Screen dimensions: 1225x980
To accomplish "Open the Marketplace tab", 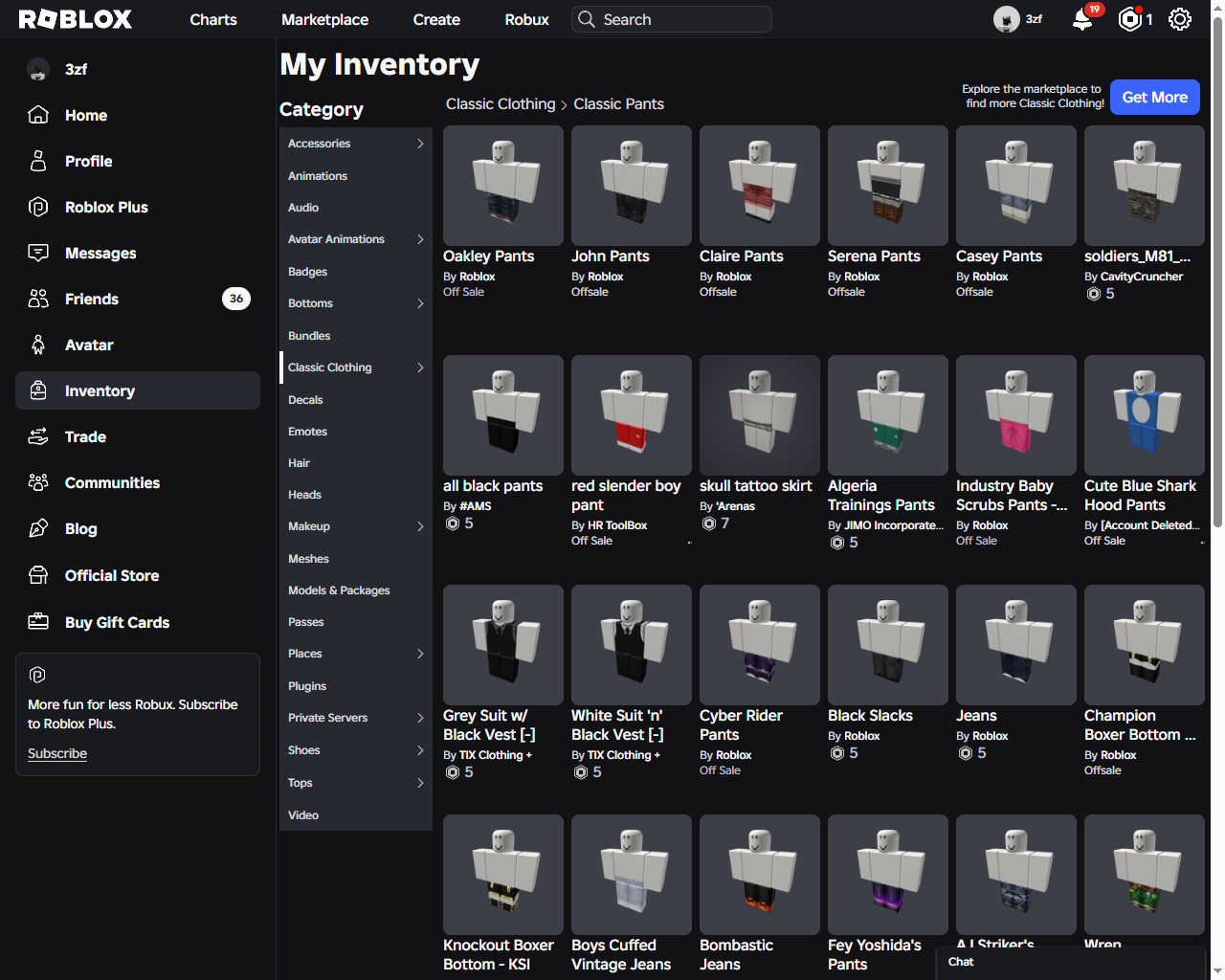I will (x=324, y=19).
